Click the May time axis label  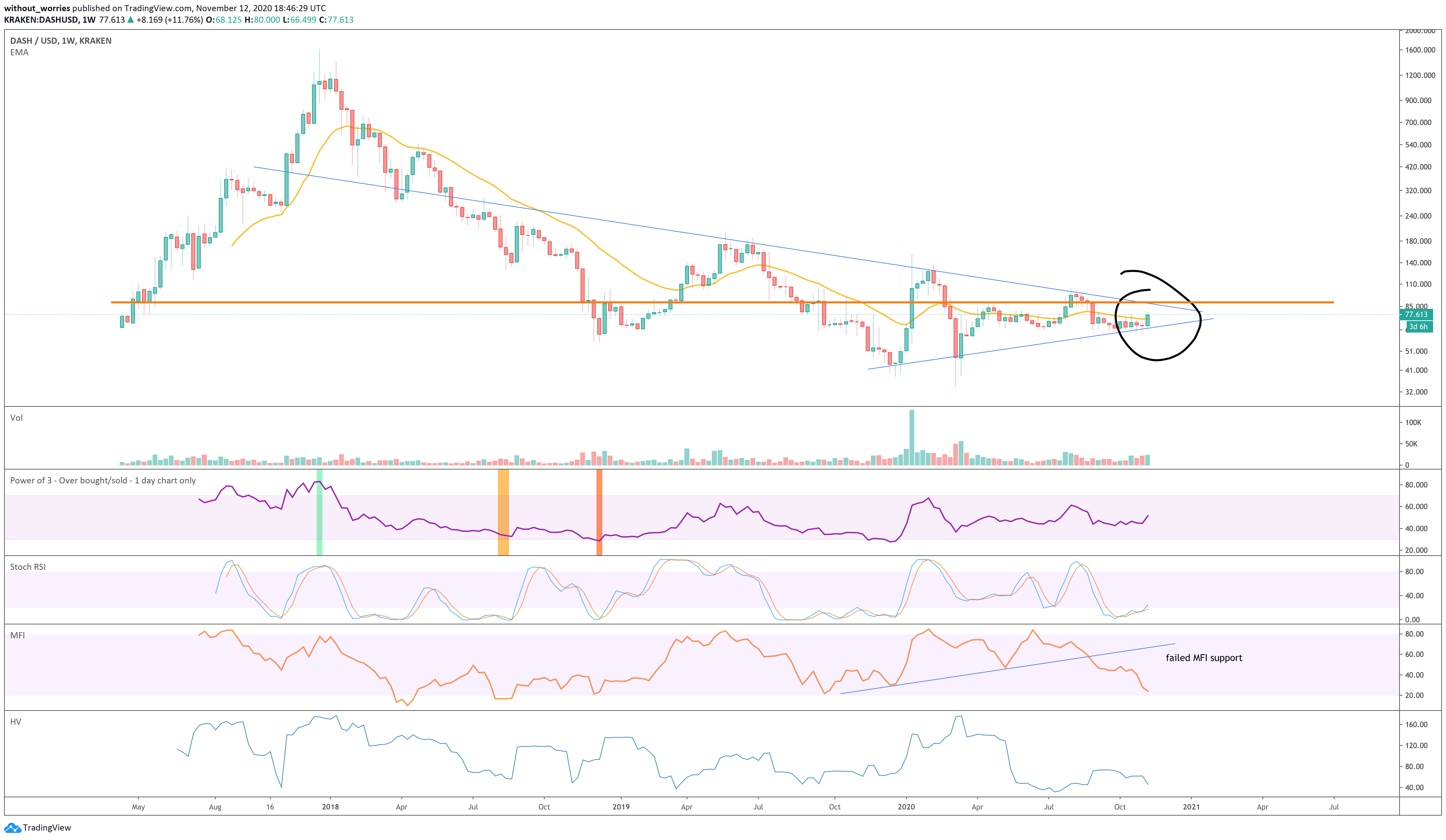[138, 807]
